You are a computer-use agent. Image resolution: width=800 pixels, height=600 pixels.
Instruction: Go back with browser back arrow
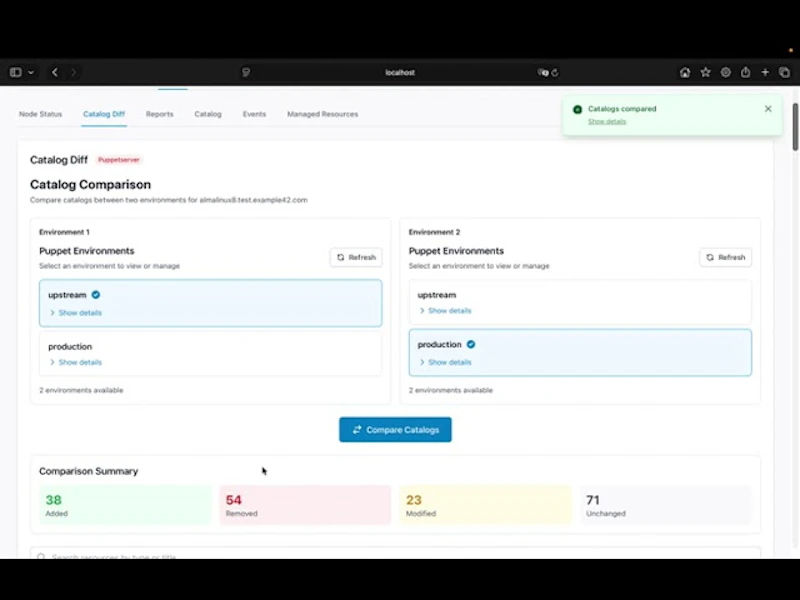[55, 72]
